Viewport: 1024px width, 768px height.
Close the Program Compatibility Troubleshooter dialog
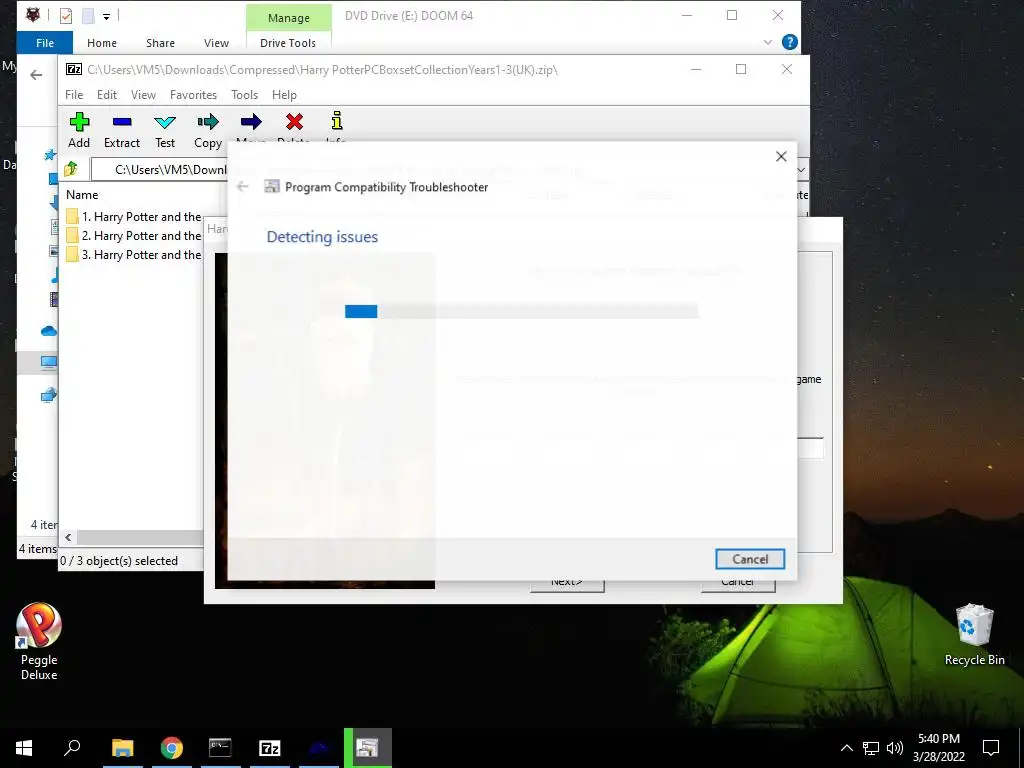tap(781, 156)
